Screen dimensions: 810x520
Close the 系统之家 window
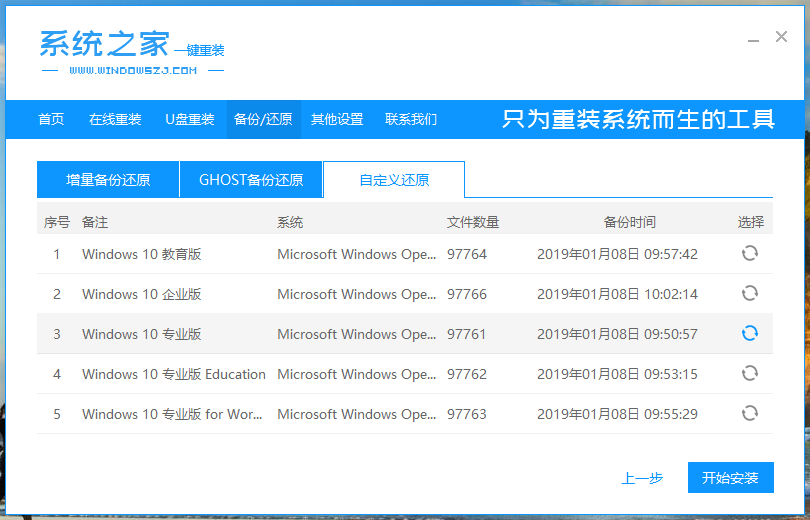[x=781, y=37]
